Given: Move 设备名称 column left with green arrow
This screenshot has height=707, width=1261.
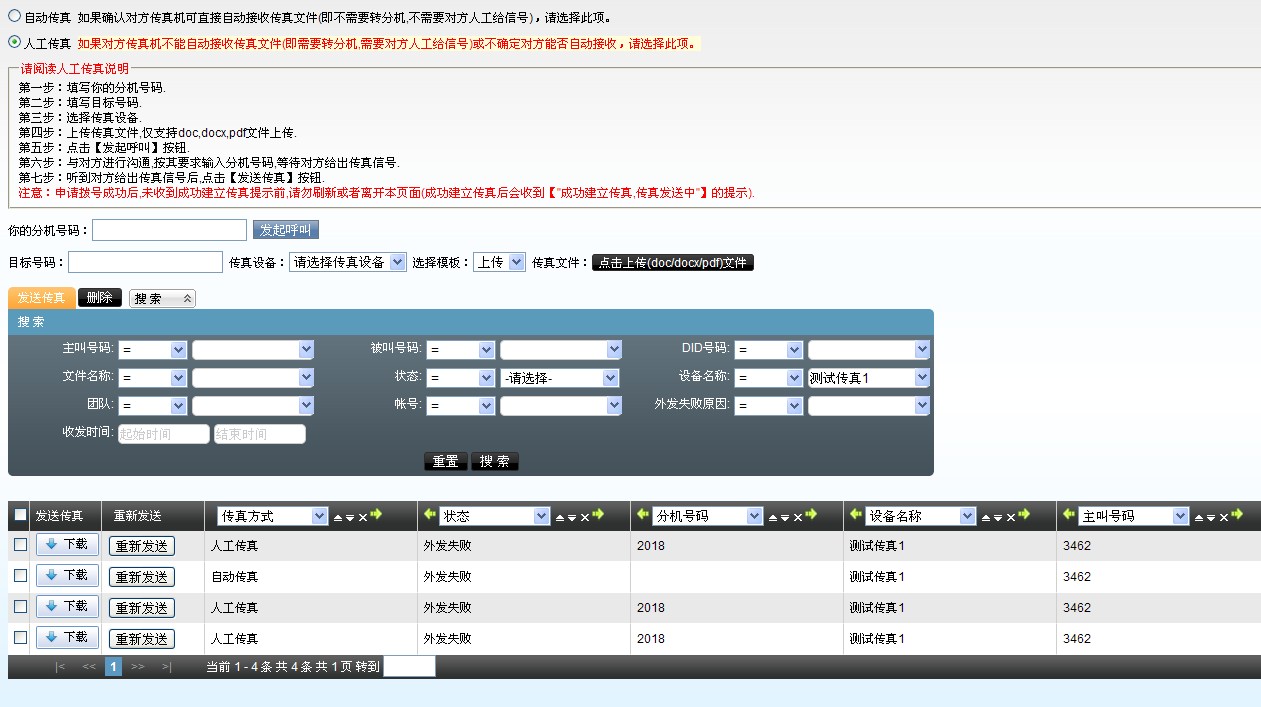Looking at the screenshot, I should click(x=856, y=515).
